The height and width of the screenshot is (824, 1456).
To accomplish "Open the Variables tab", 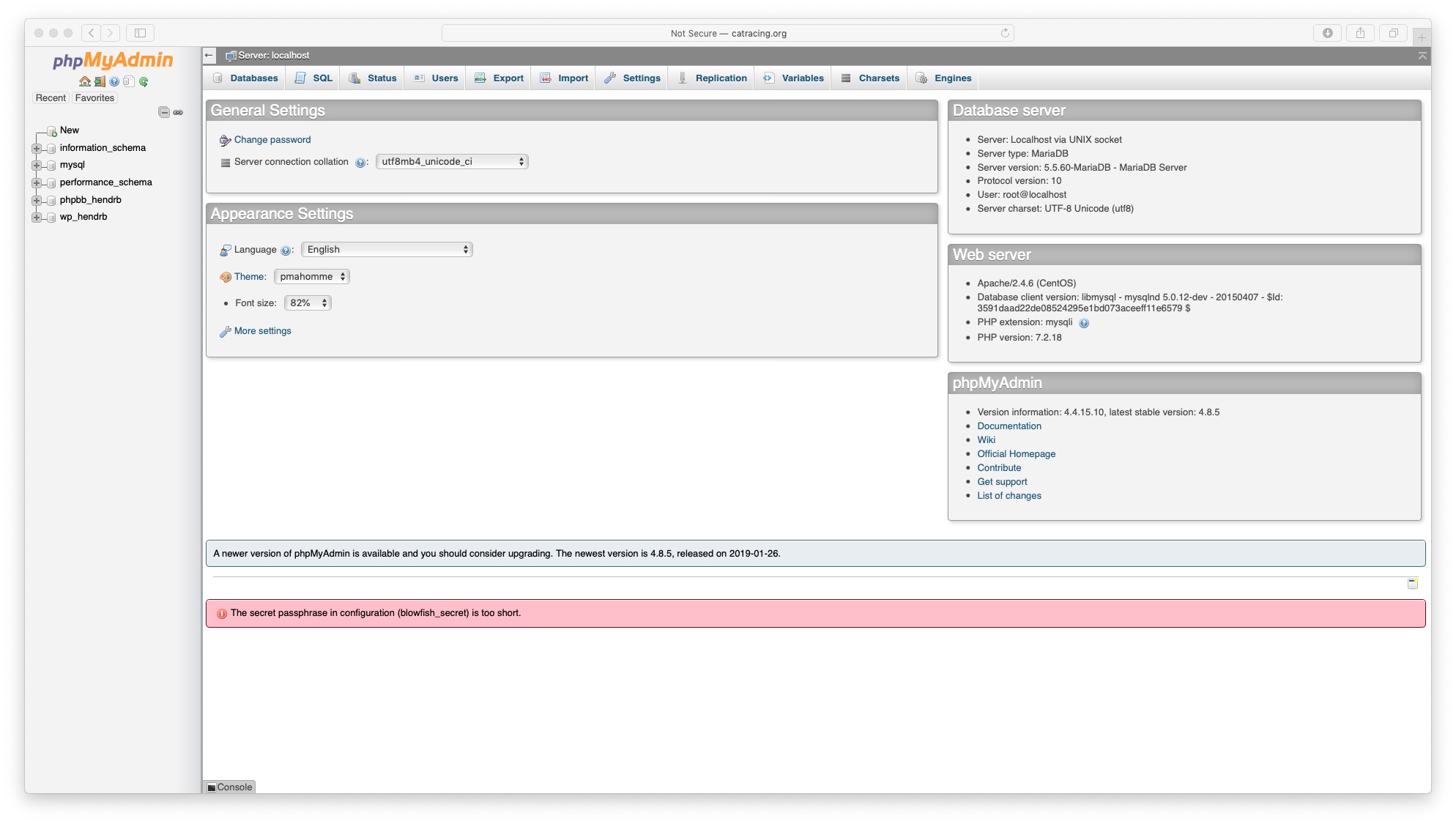I will point(793,78).
